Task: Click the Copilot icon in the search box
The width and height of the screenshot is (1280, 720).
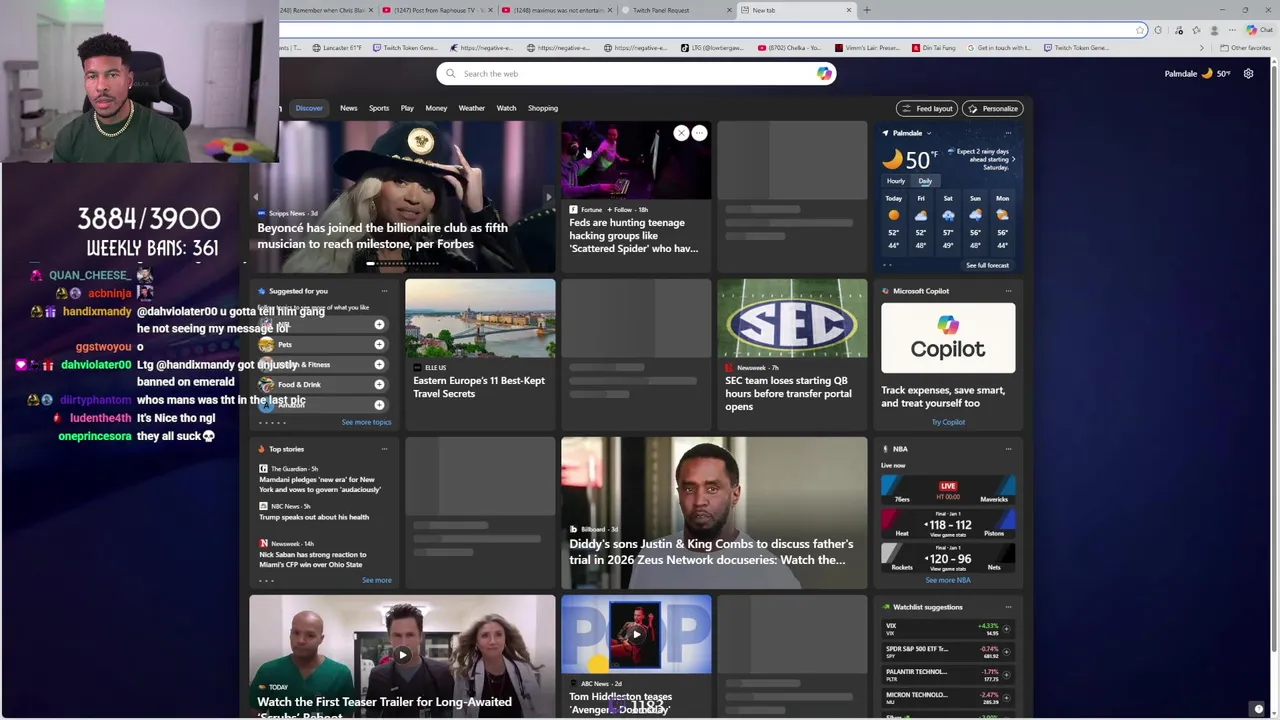Action: [824, 73]
